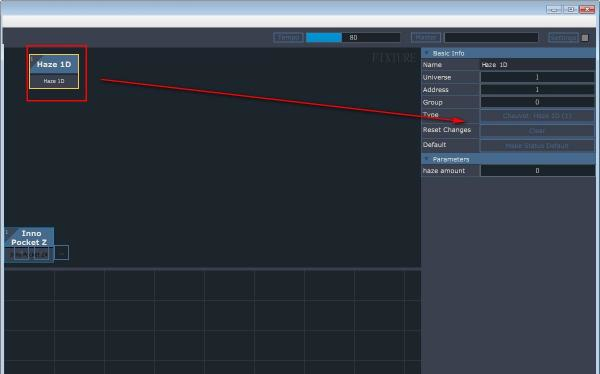The width and height of the screenshot is (600, 374).
Task: Edit the Name field showing Haze 1D
Action: coord(537,65)
